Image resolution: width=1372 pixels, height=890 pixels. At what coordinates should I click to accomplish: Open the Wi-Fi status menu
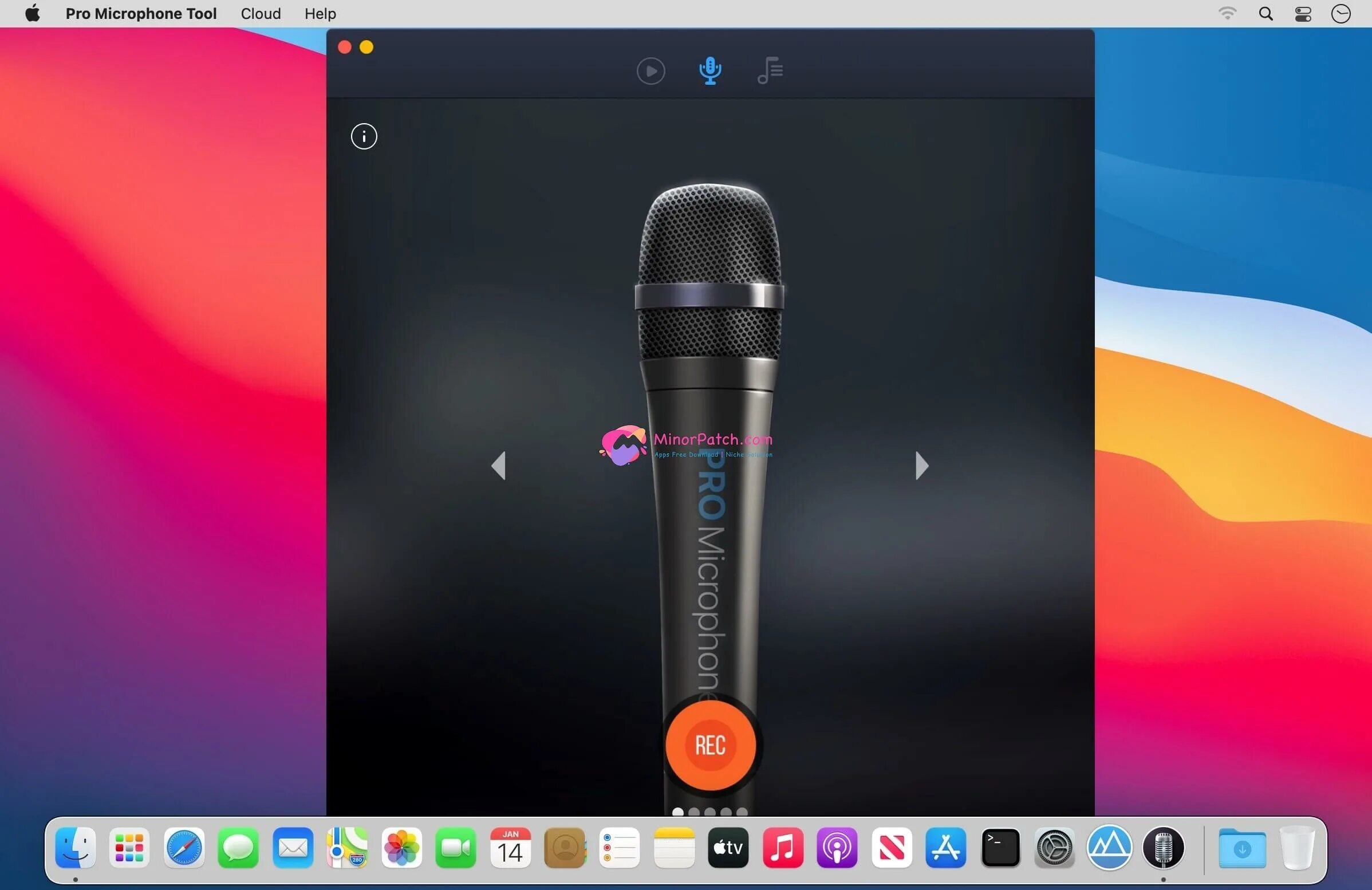pos(1227,13)
